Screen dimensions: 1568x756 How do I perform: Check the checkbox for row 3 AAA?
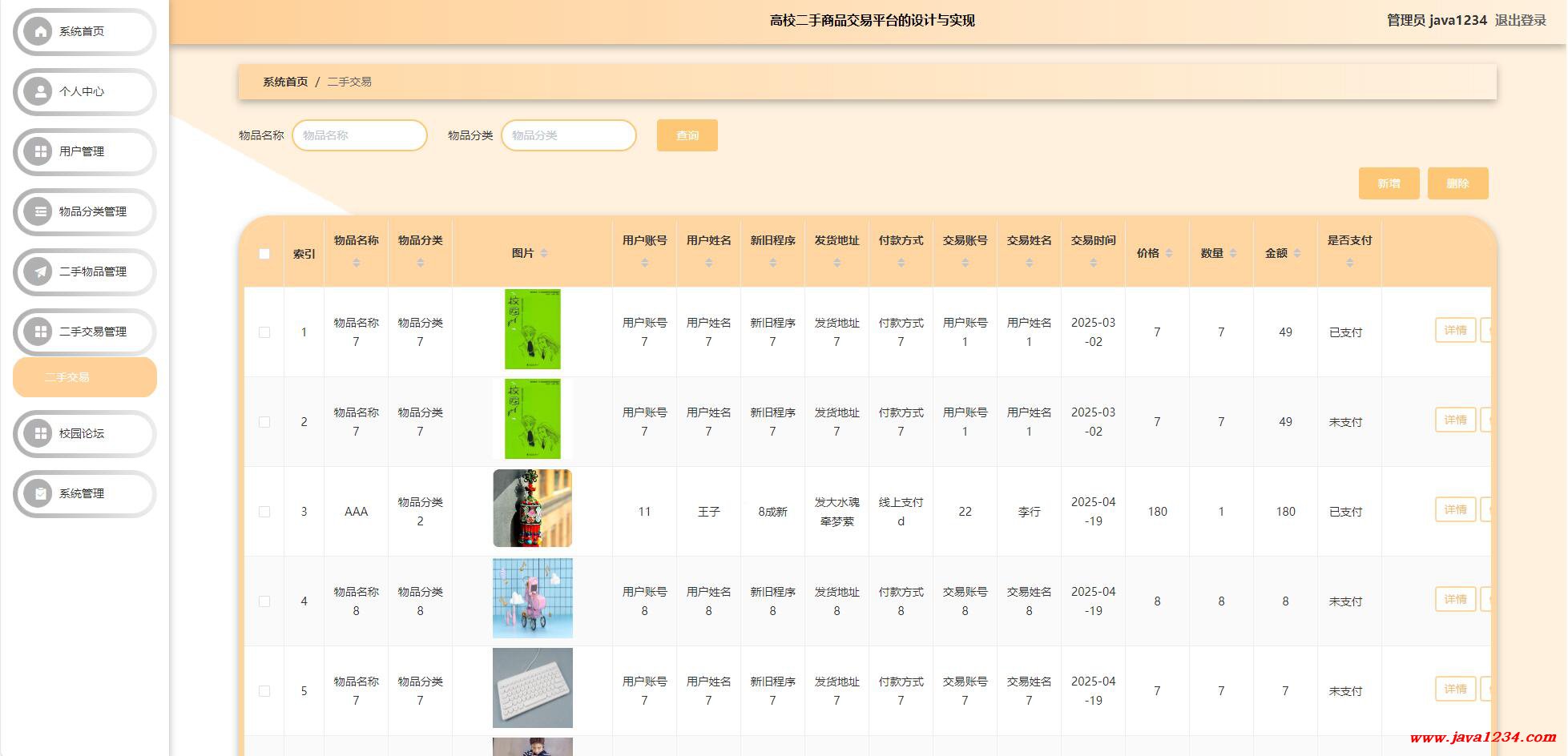264,512
